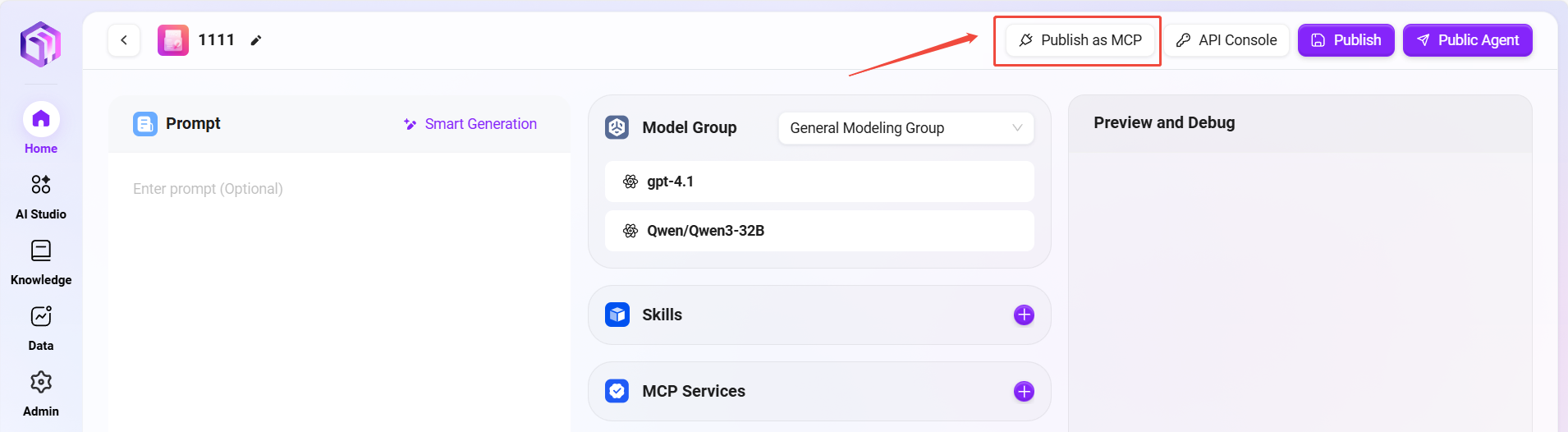
Task: Add a skill with plus icon
Action: (1024, 315)
